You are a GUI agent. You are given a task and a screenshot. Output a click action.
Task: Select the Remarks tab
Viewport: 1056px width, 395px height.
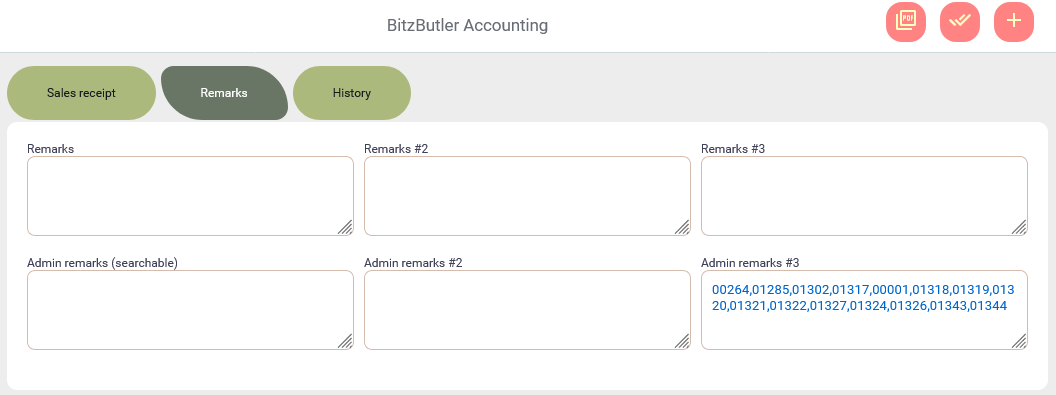(224, 93)
